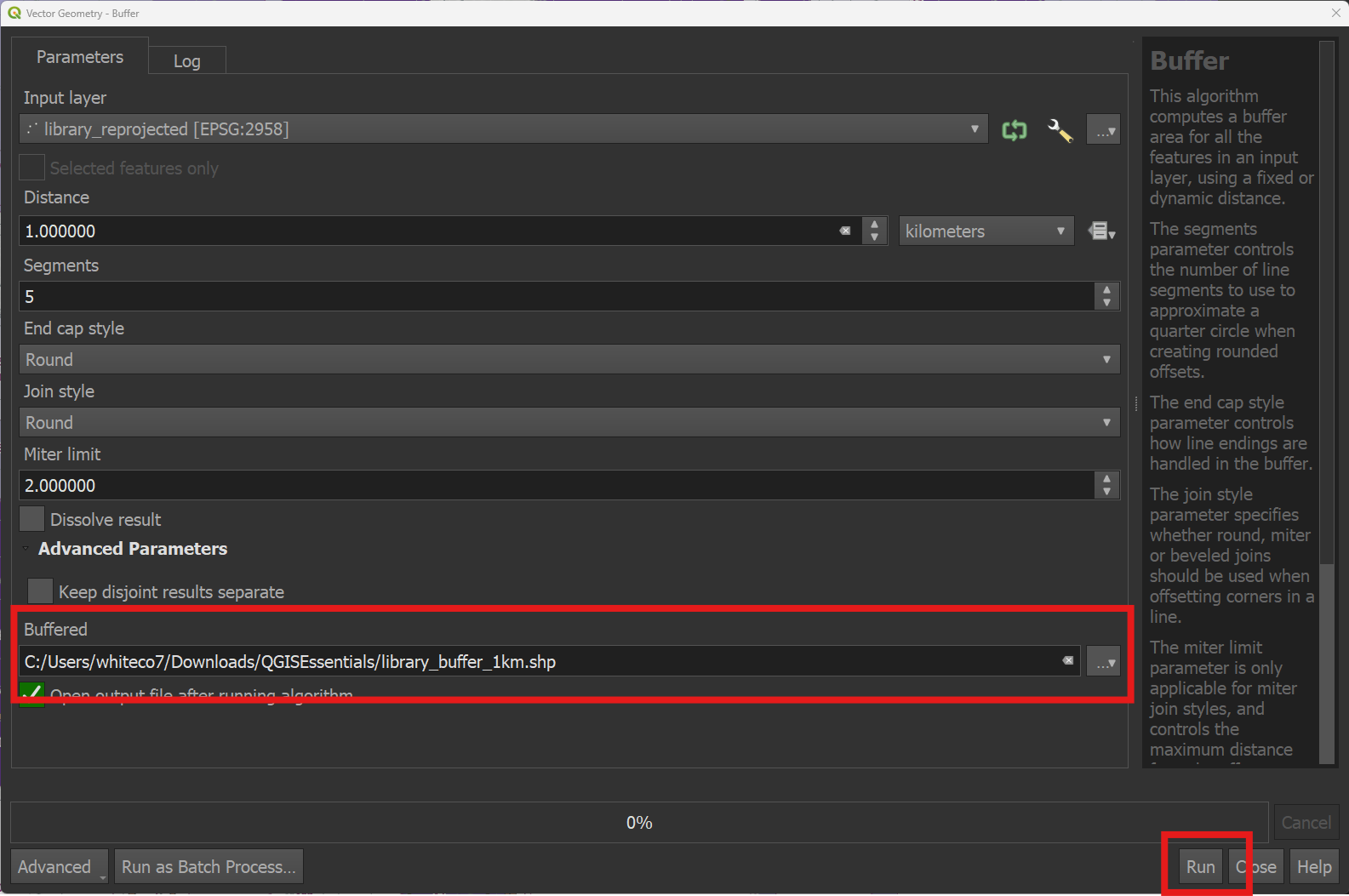Click the help panel vertical scrollbar
1349x896 pixels.
click(1327, 402)
